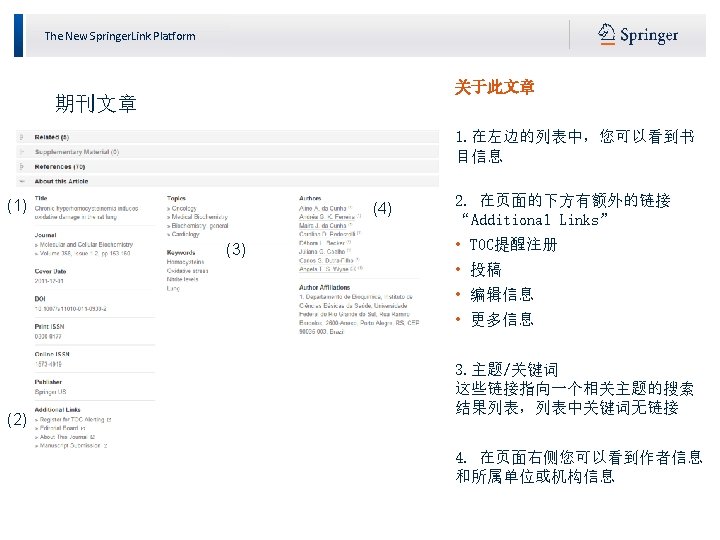Open the Volume 358 issue link

[83, 253]
